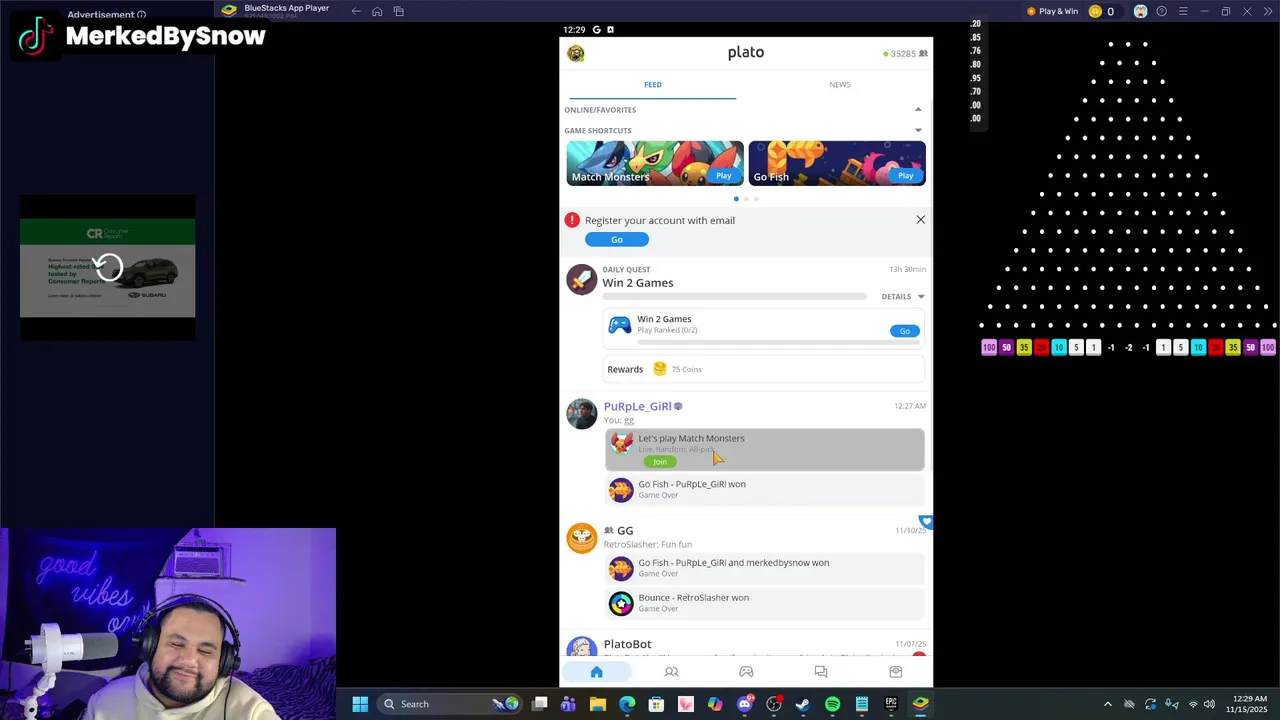Play the Match Monsters shortcut

point(723,176)
